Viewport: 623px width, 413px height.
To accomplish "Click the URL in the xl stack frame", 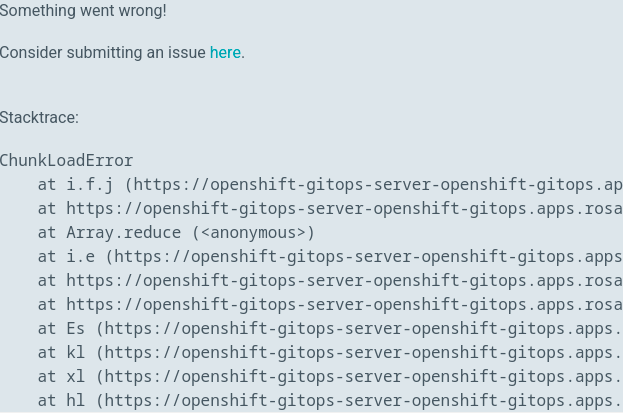I will click(363, 376).
